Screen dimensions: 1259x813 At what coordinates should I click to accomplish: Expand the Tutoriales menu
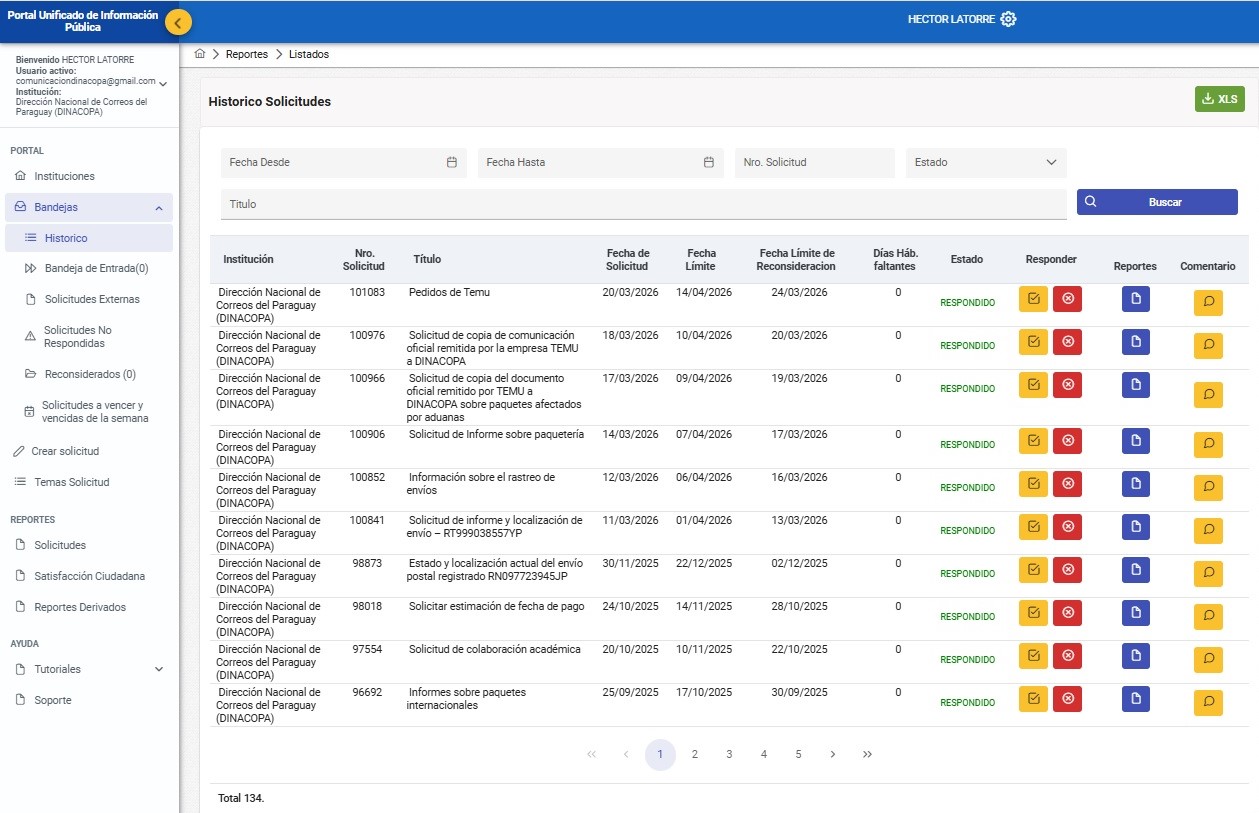[159, 669]
